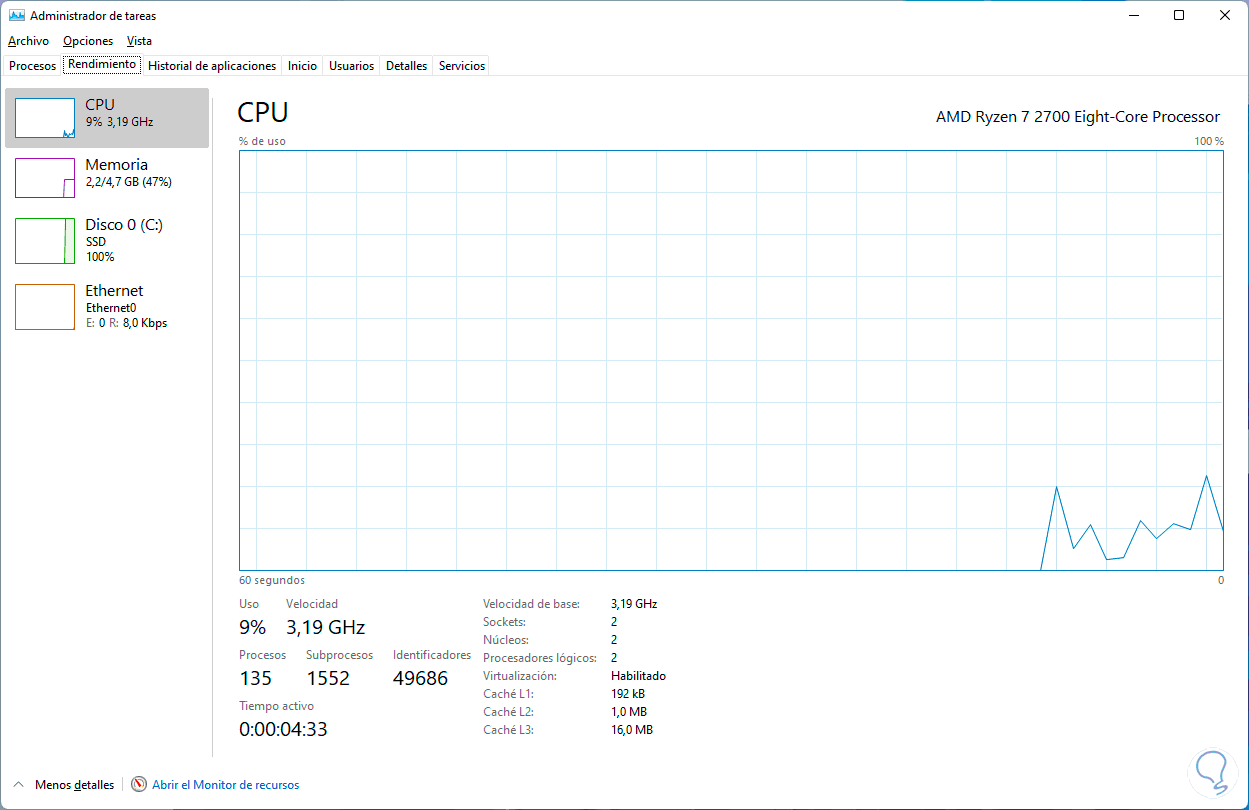Click the Identificadores count 49686
Viewport: 1249px width, 810px height.
[x=420, y=679]
